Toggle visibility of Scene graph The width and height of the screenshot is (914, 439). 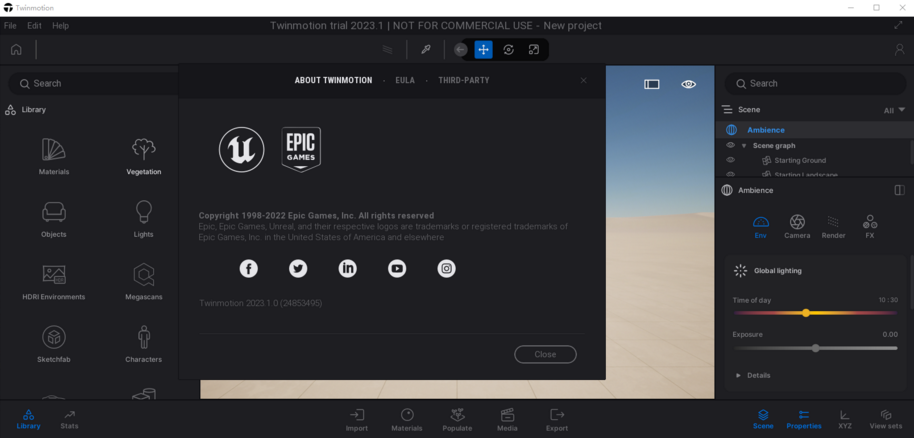pos(730,145)
